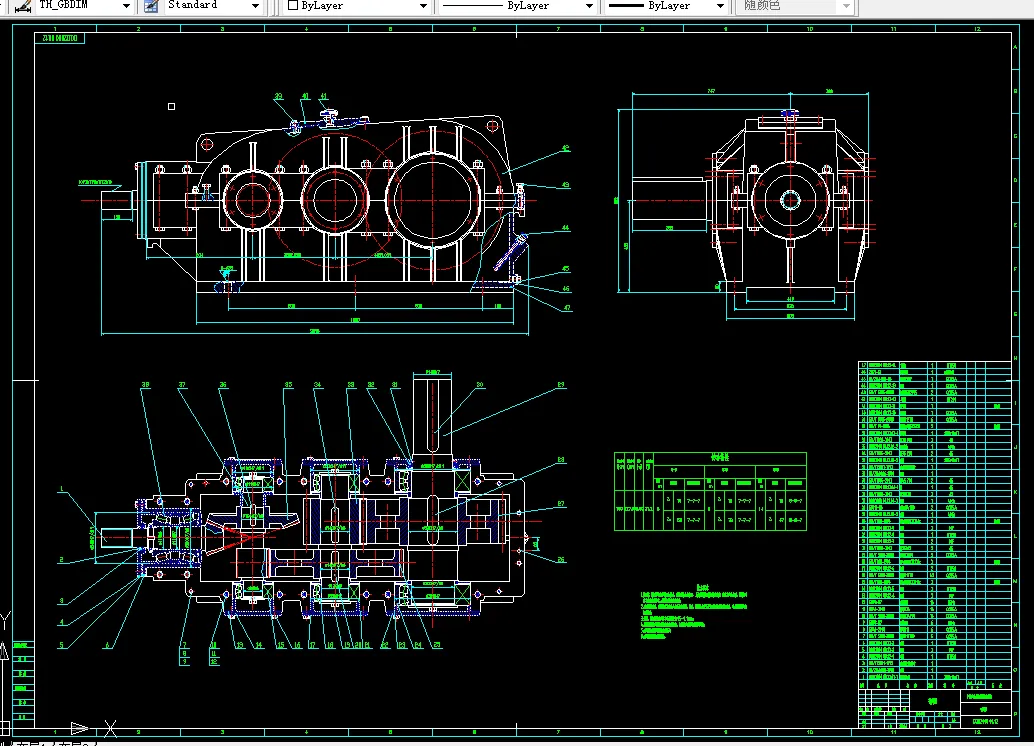The height and width of the screenshot is (746, 1034).
Task: Select balloon number 40 above the housing
Action: tap(305, 97)
